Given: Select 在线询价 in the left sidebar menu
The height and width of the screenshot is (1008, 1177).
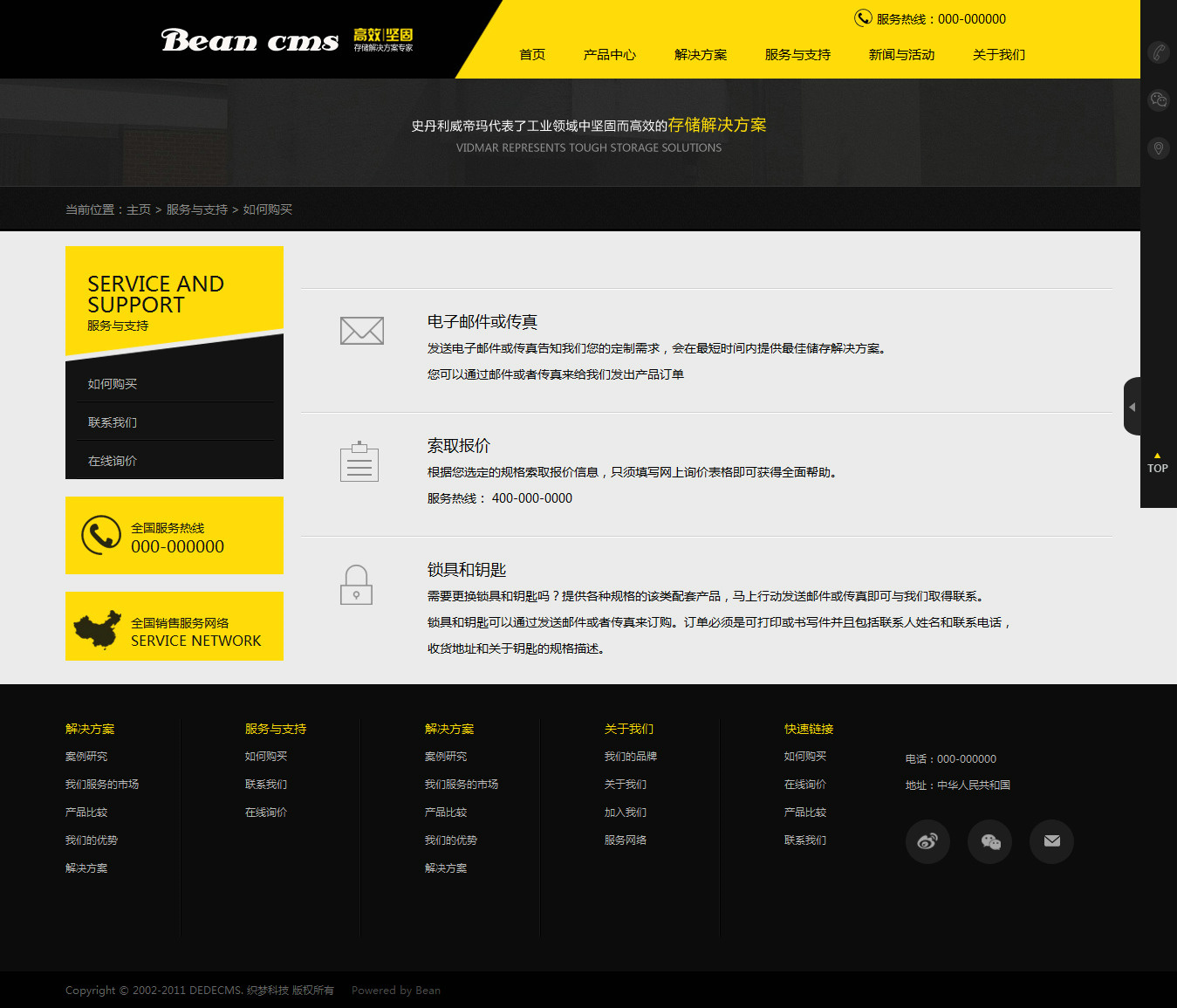Looking at the screenshot, I should click(113, 461).
